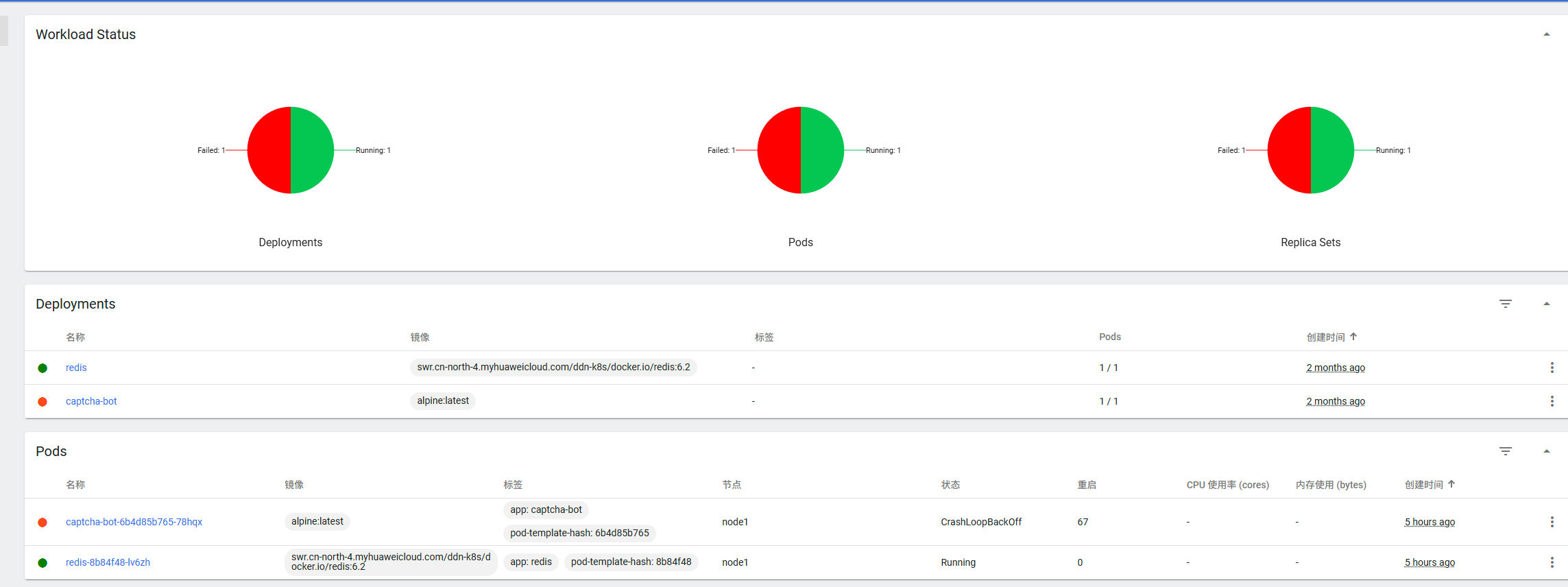Click 'Running: 1' label of Deployments chart
The width and height of the screenshot is (1568, 587).
pos(373,150)
